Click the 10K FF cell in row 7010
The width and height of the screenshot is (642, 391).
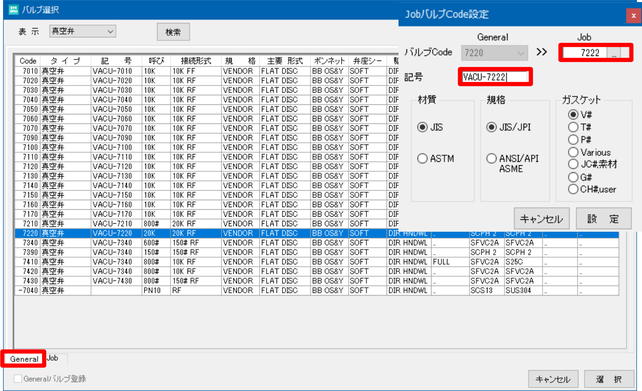click(196, 71)
